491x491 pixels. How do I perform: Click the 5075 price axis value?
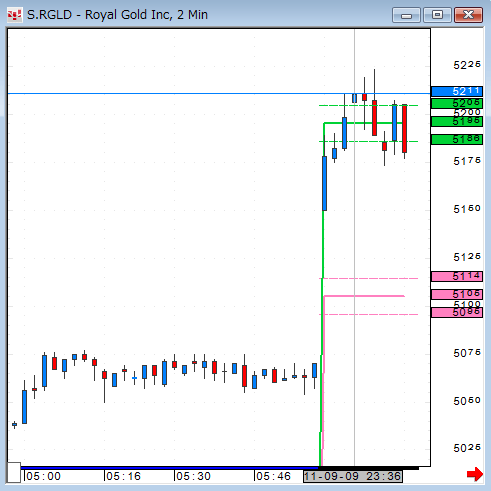coord(467,353)
